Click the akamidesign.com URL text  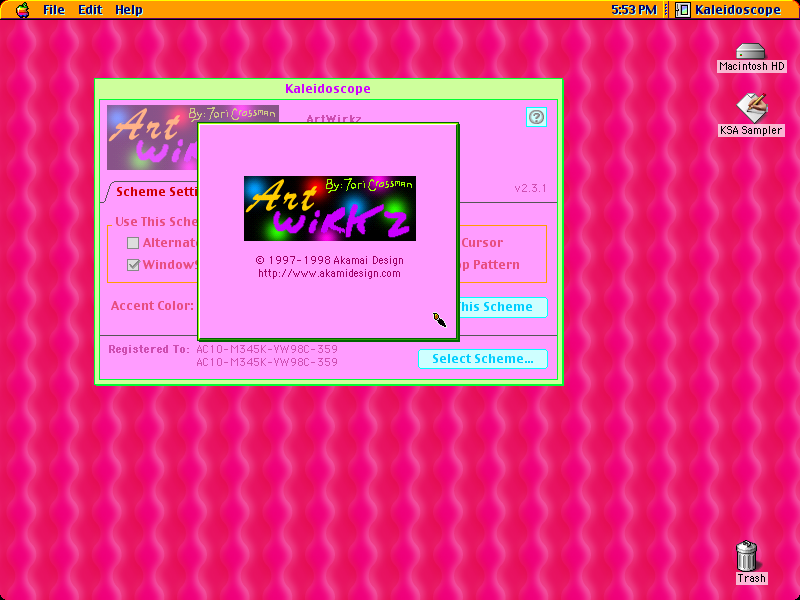[x=329, y=273]
